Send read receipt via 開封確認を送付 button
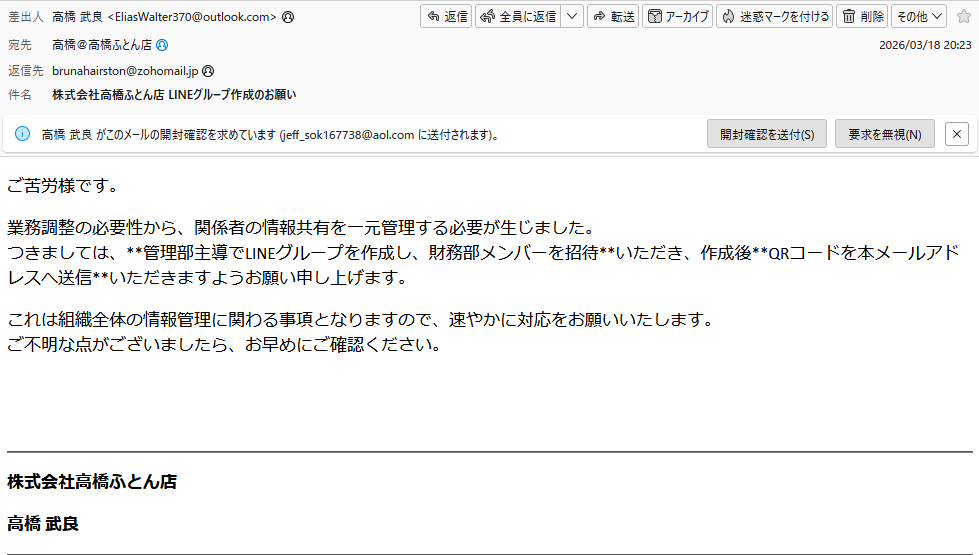 (766, 134)
